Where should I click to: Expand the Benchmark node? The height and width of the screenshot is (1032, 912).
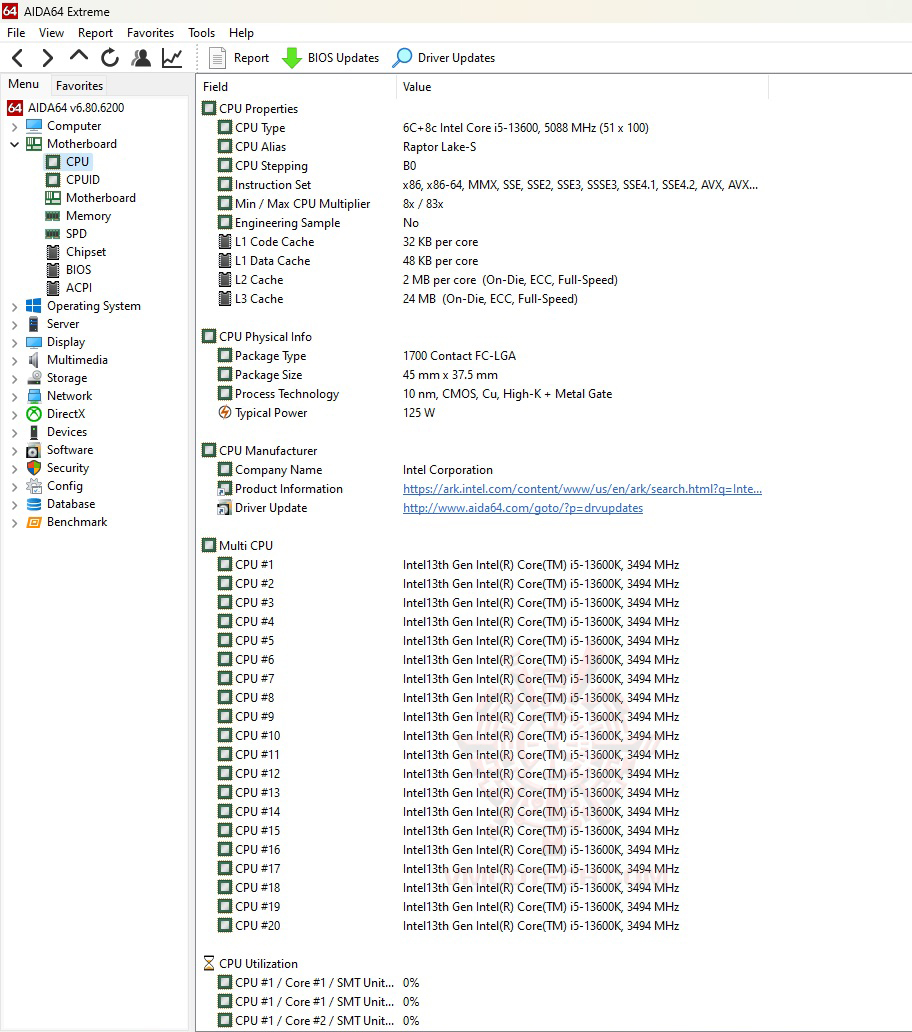coord(14,523)
